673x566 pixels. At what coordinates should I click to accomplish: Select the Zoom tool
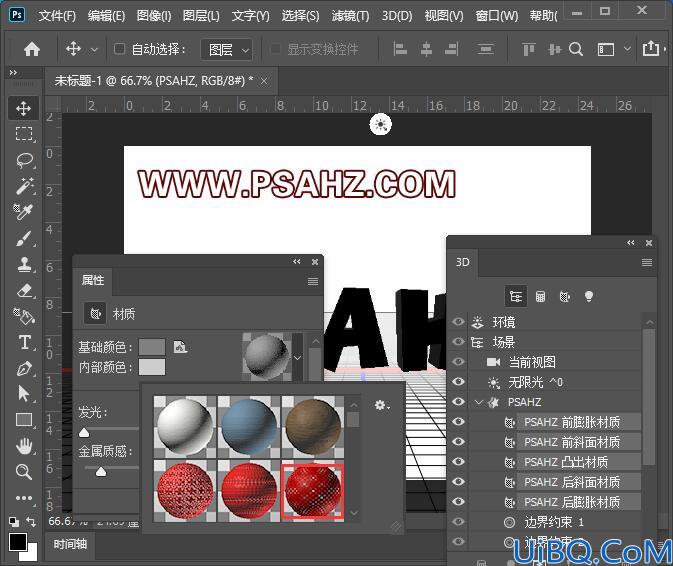[x=24, y=472]
